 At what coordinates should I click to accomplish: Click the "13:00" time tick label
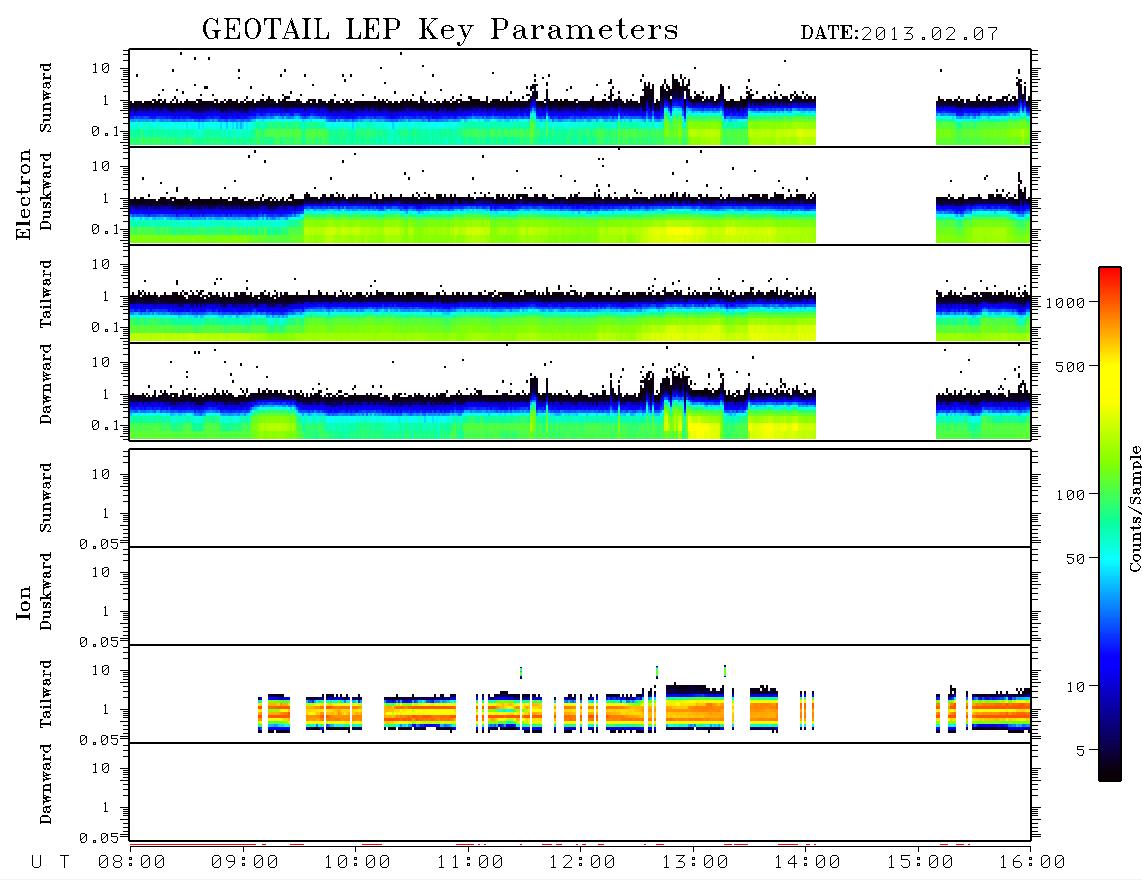[x=695, y=862]
